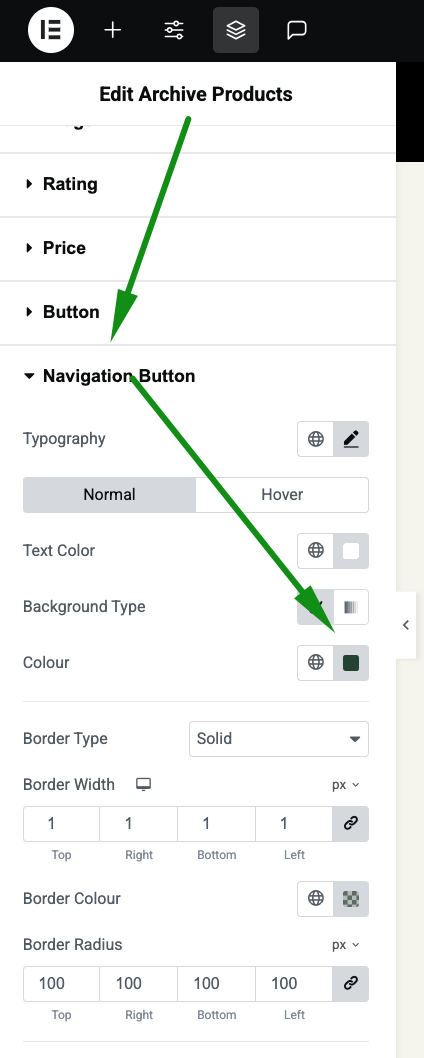
Task: Open global fonts globe beside Typography
Action: pos(315,439)
